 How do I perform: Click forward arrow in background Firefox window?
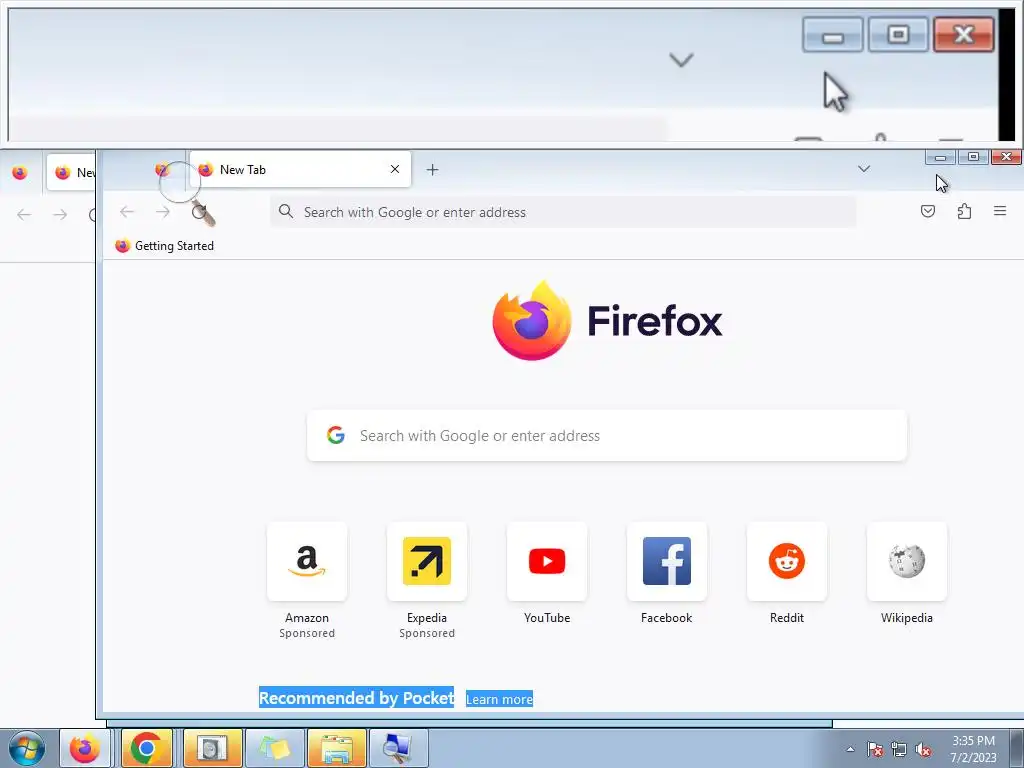pyautogui.click(x=60, y=214)
